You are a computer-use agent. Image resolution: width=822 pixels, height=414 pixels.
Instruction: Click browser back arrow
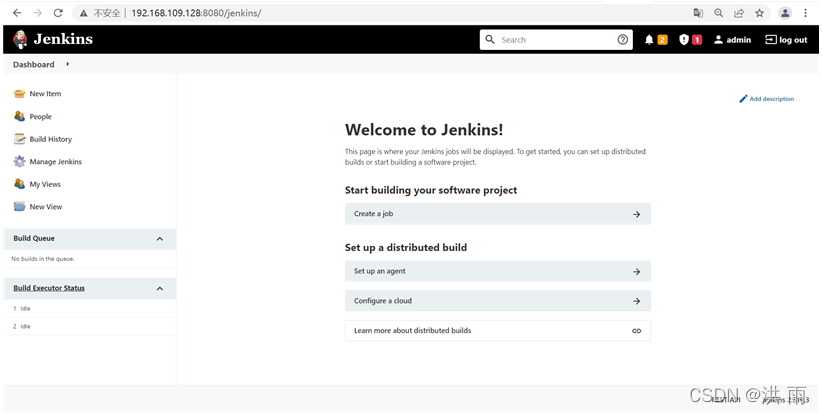coord(17,13)
